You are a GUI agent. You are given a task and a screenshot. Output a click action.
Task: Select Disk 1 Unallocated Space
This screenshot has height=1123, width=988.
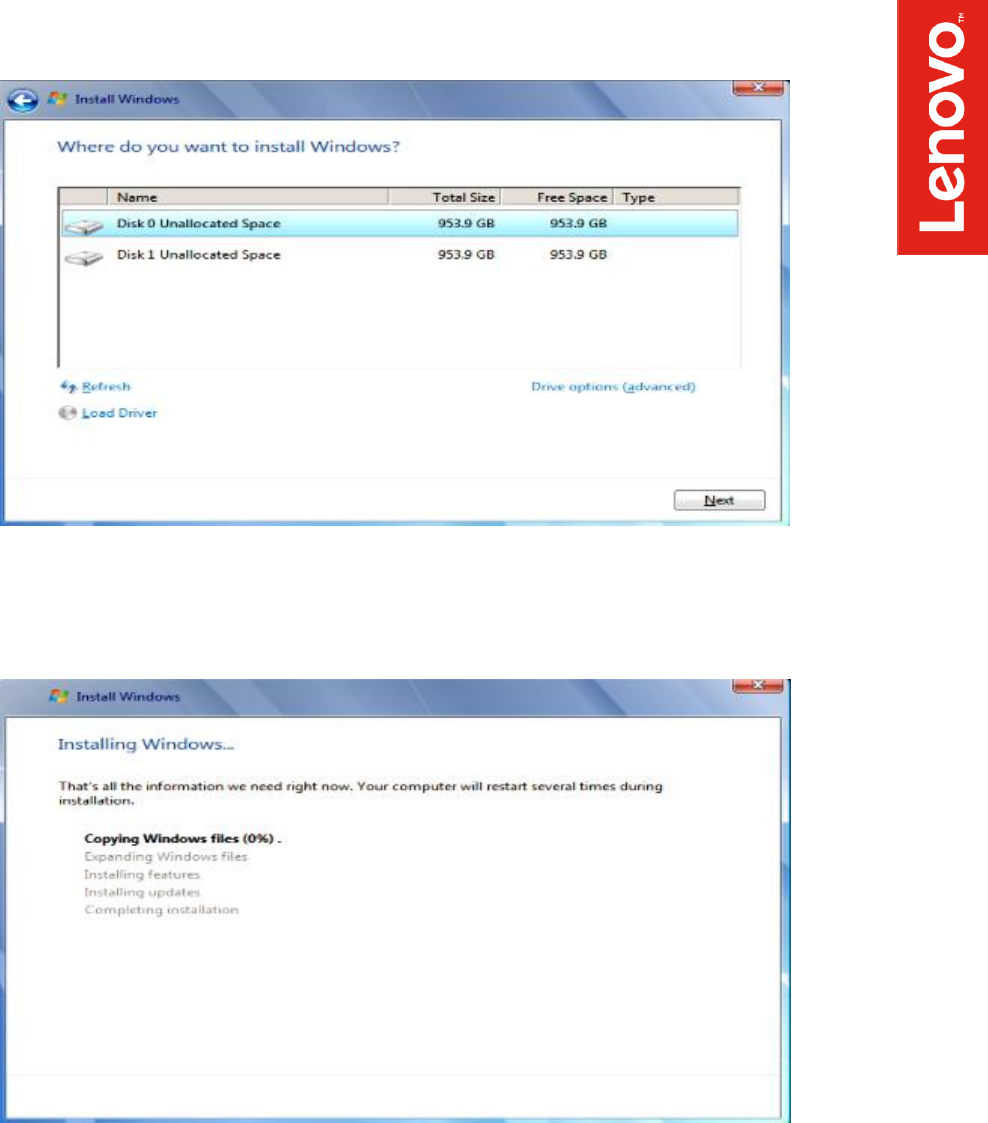point(399,255)
